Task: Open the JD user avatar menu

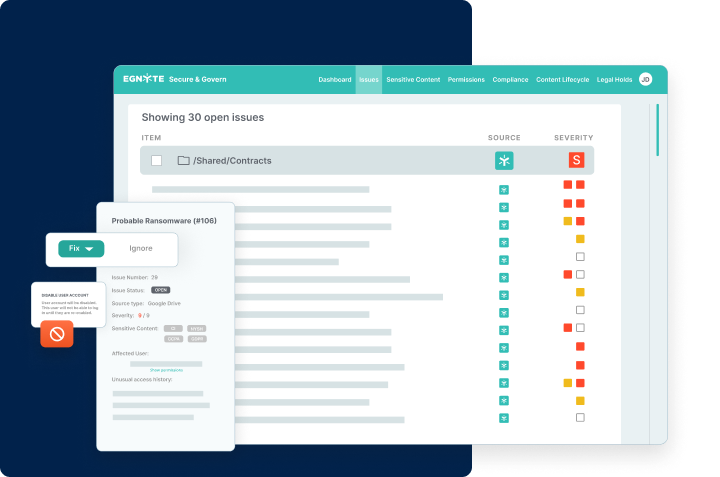Action: coord(645,79)
